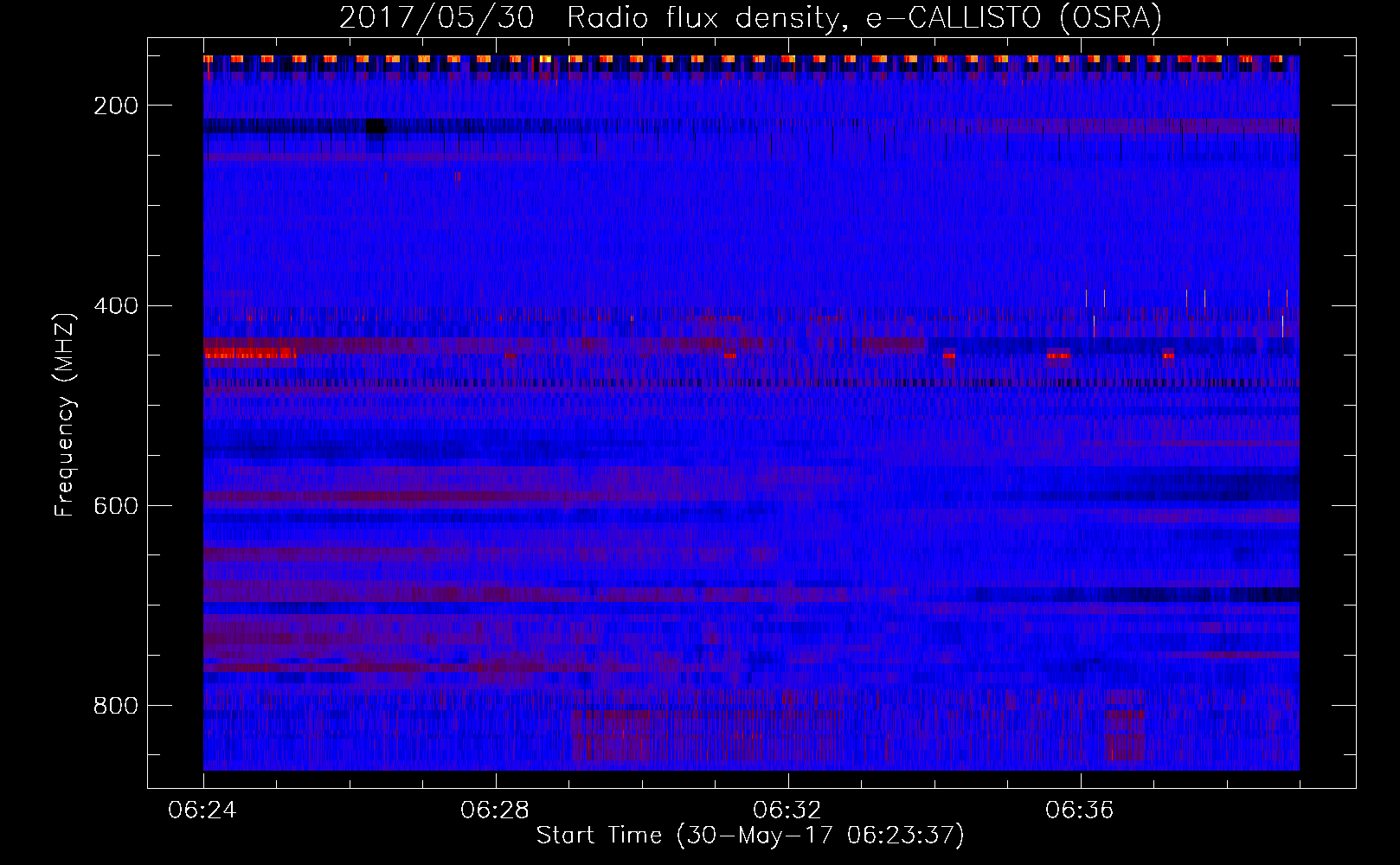The height and width of the screenshot is (865, 1400).
Task: Click the 600 frequency tick label
Action: coord(116,506)
